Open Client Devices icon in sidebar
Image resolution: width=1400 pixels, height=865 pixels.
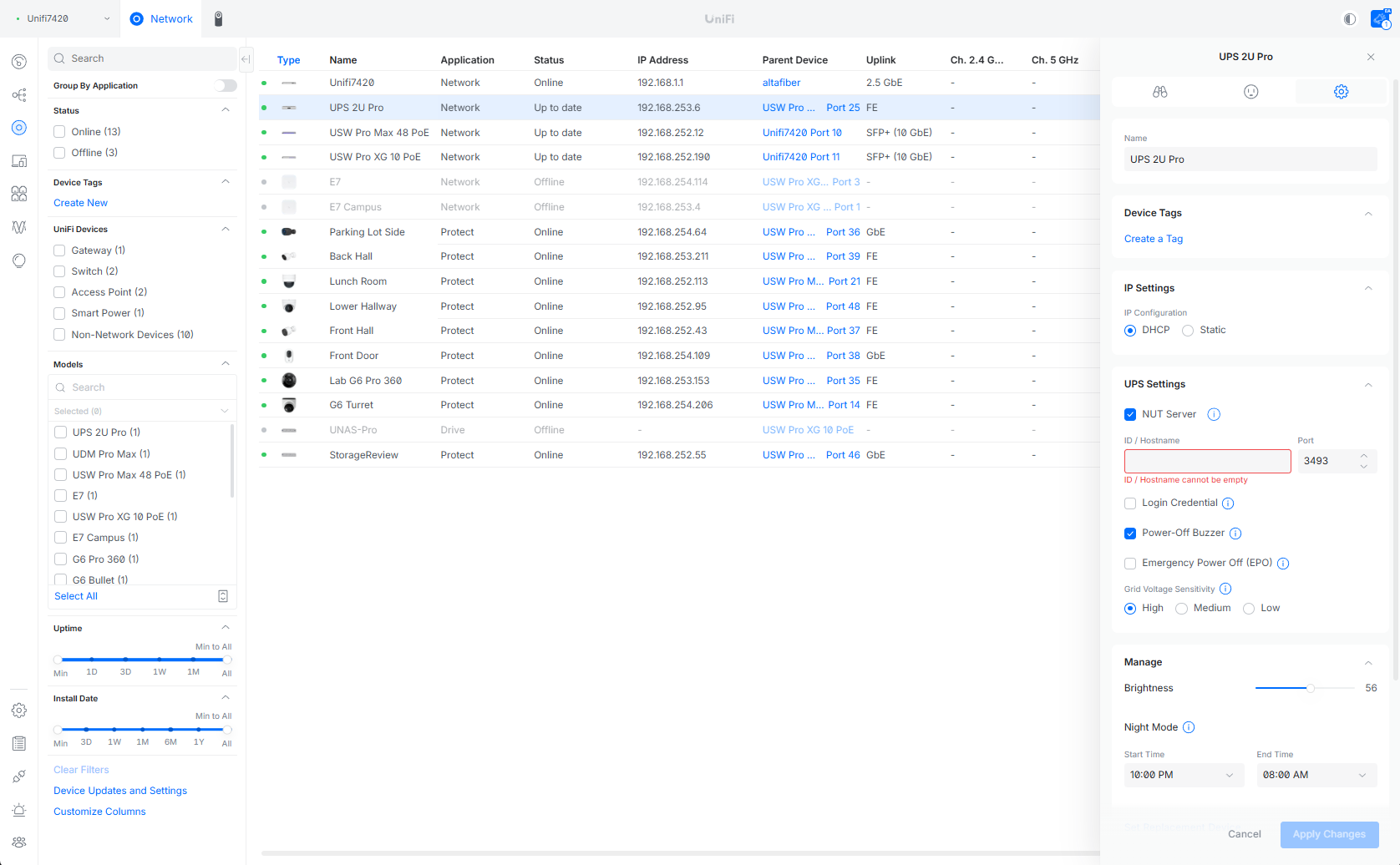[19, 161]
